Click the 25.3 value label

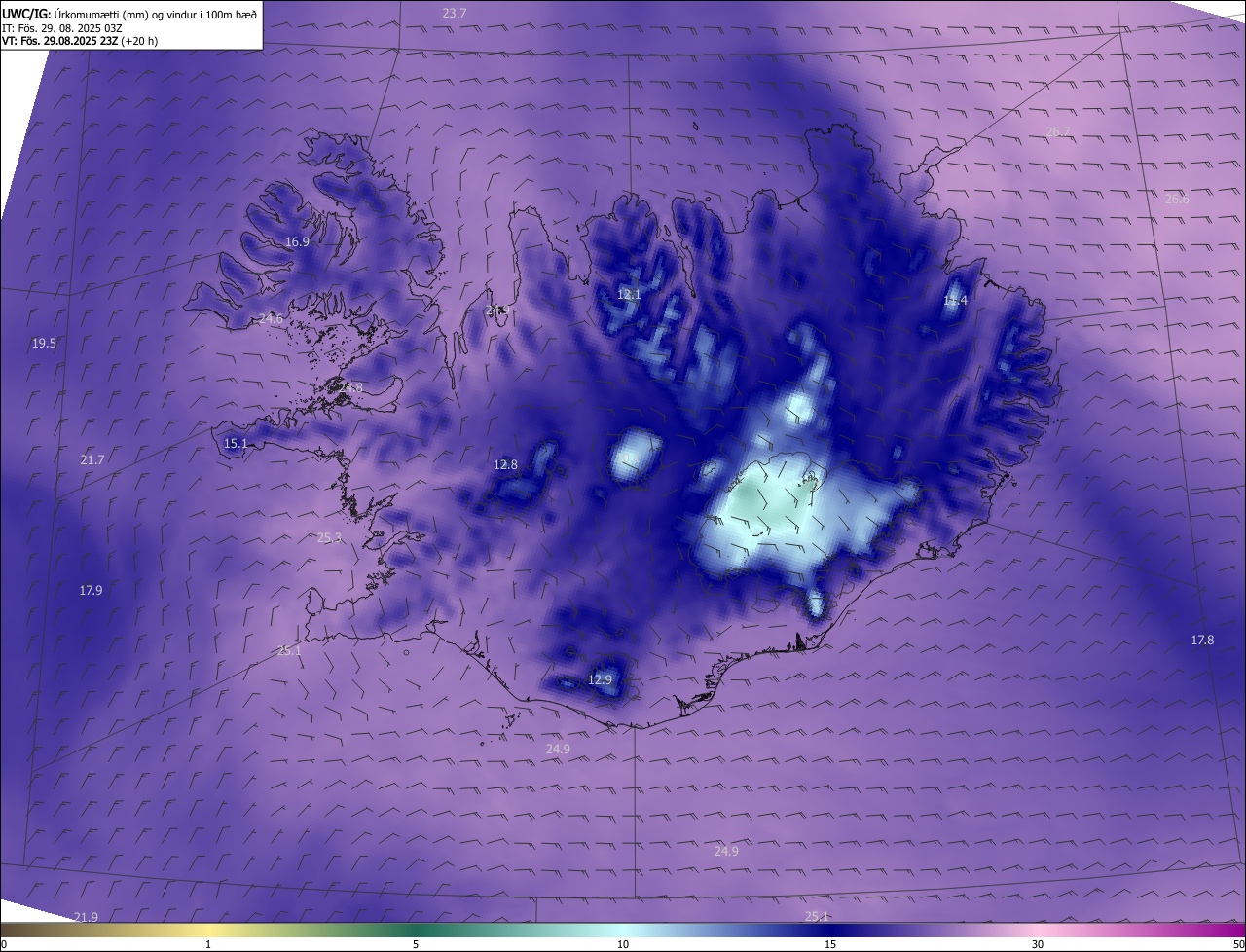click(330, 537)
